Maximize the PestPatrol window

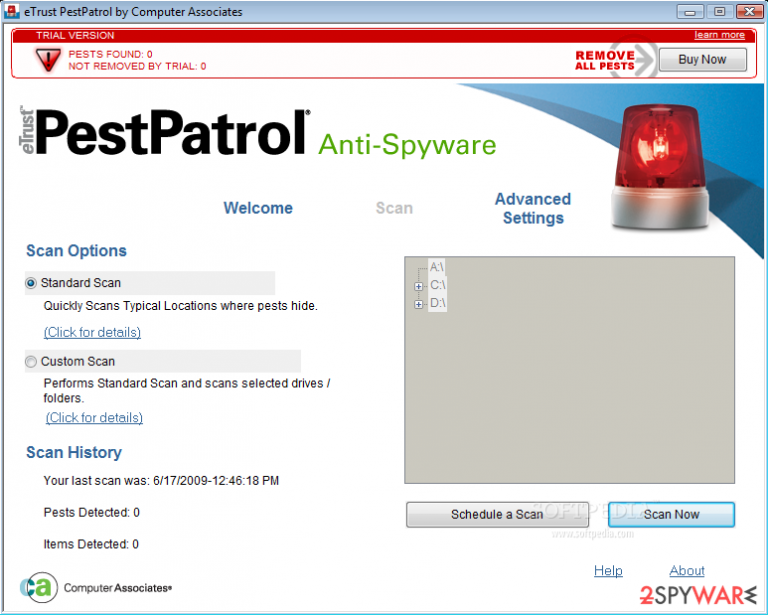(720, 11)
